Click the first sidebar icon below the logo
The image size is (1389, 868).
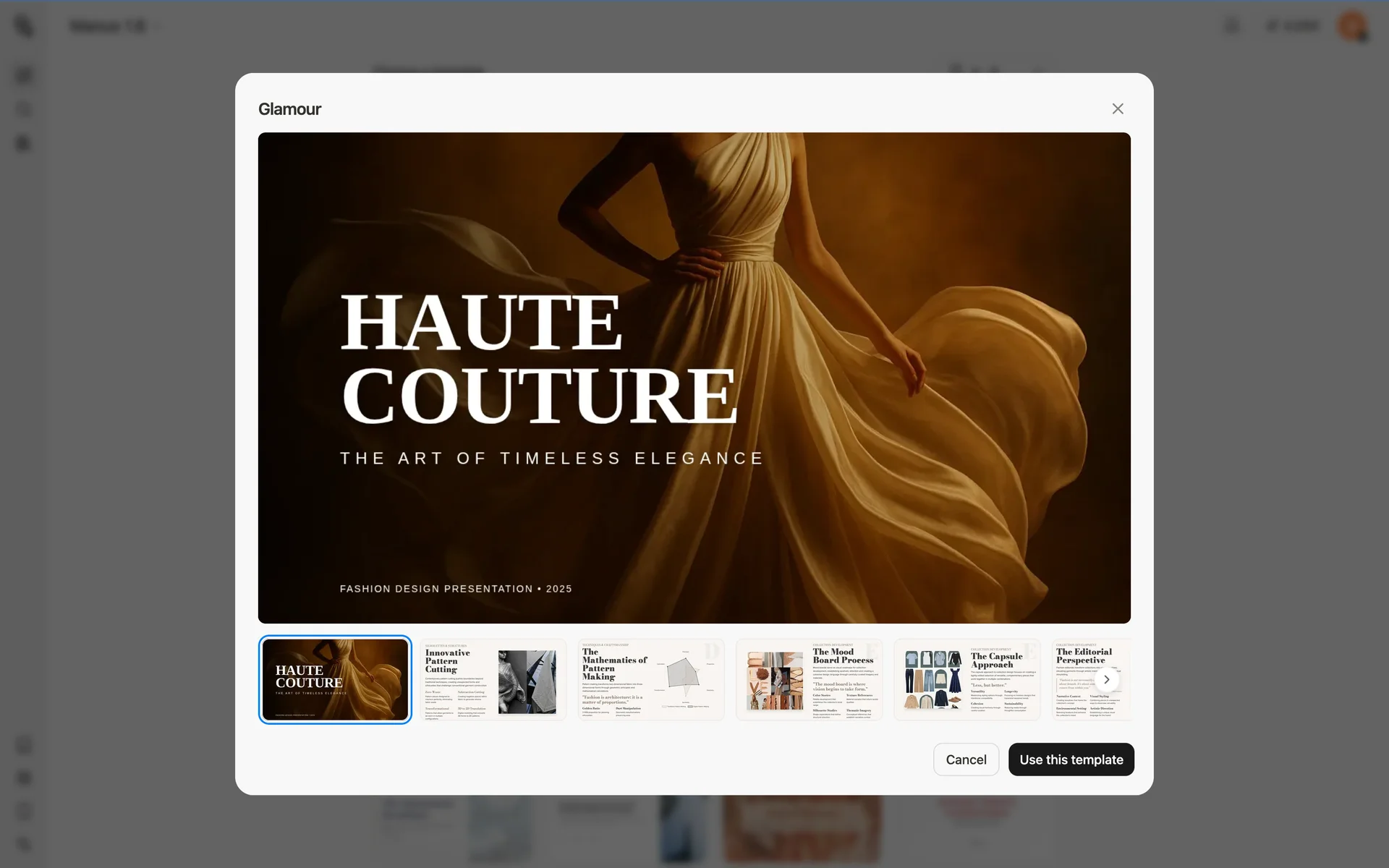coord(24,75)
